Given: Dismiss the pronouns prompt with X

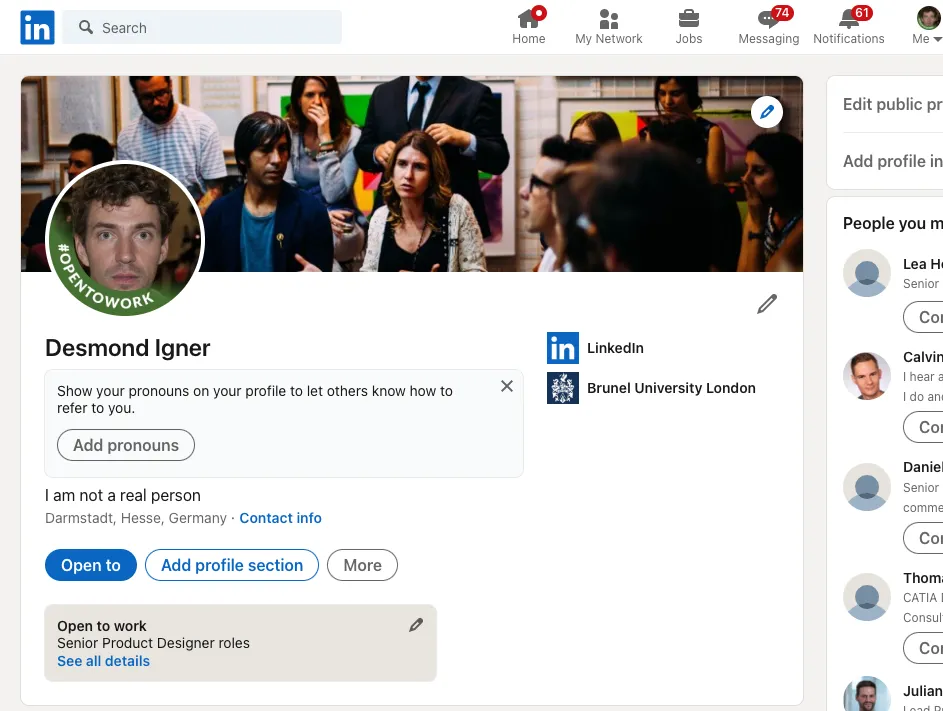Looking at the screenshot, I should [507, 386].
